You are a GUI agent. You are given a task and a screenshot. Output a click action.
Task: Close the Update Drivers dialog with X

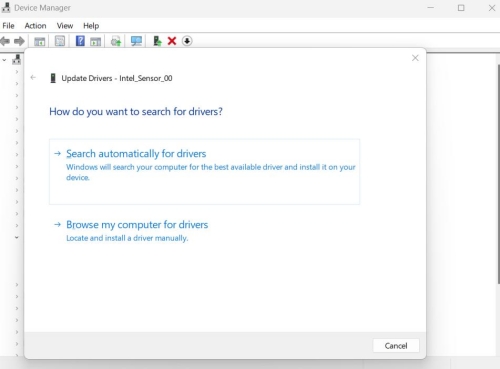tap(415, 58)
